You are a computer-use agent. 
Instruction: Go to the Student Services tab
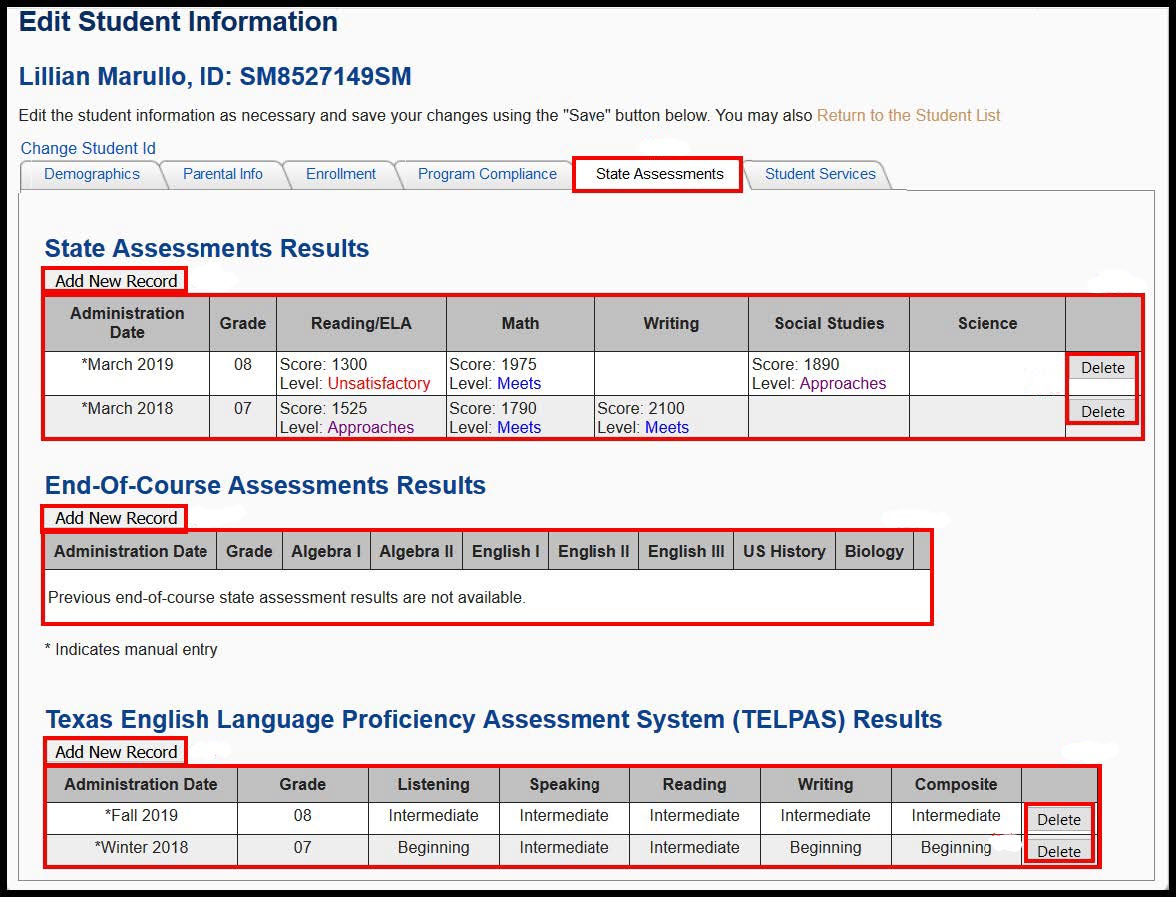(819, 174)
